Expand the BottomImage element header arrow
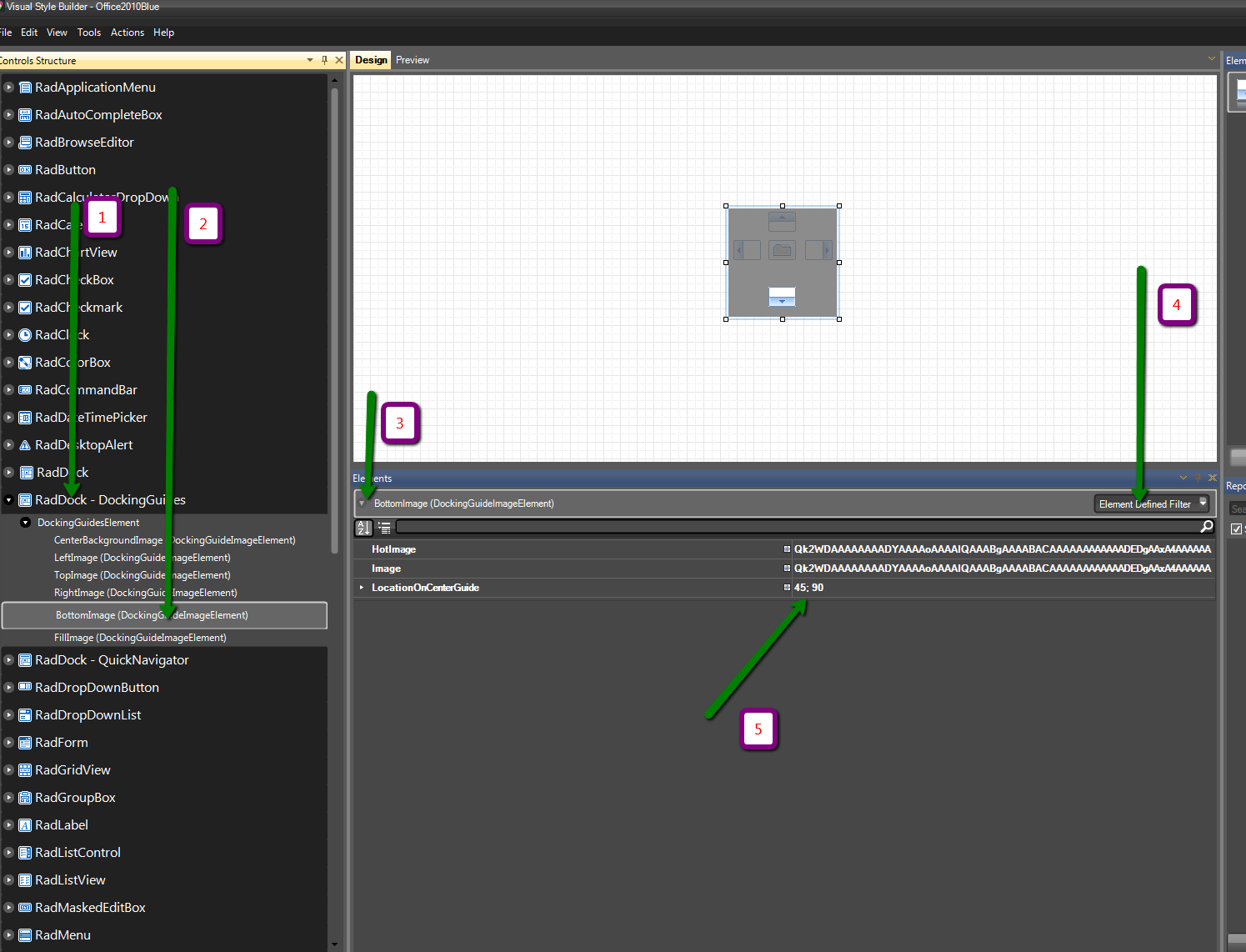The height and width of the screenshot is (952, 1246). click(x=362, y=504)
